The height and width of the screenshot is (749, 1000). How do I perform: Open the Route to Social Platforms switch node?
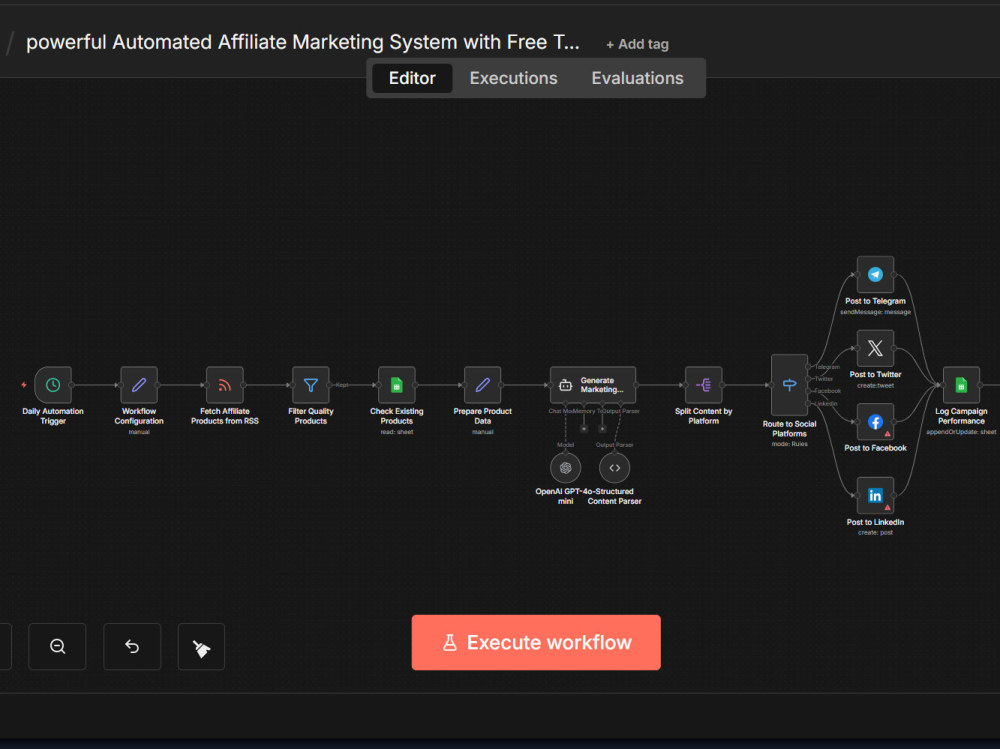click(790, 385)
